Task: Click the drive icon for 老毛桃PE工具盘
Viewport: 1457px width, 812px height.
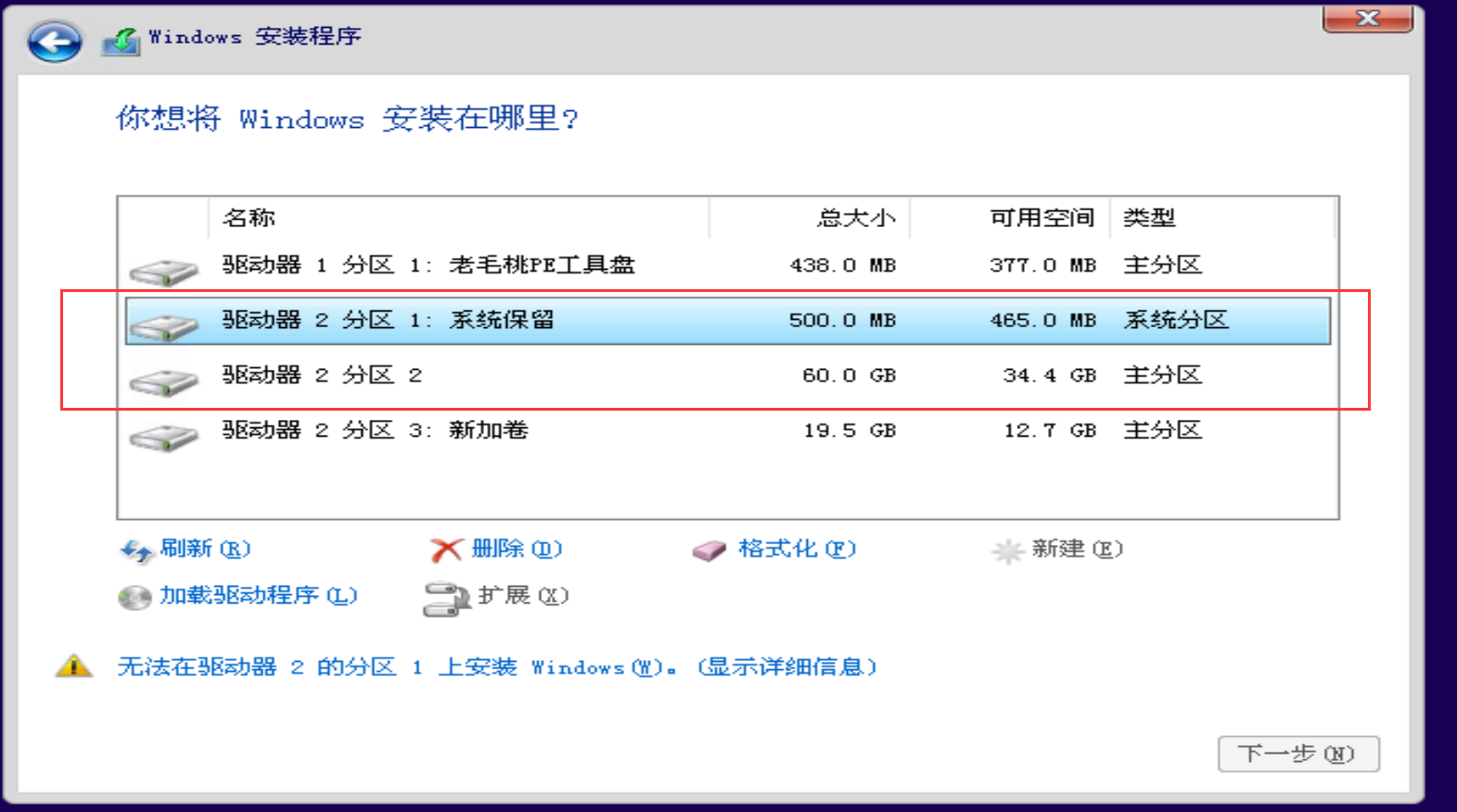Action: (164, 272)
